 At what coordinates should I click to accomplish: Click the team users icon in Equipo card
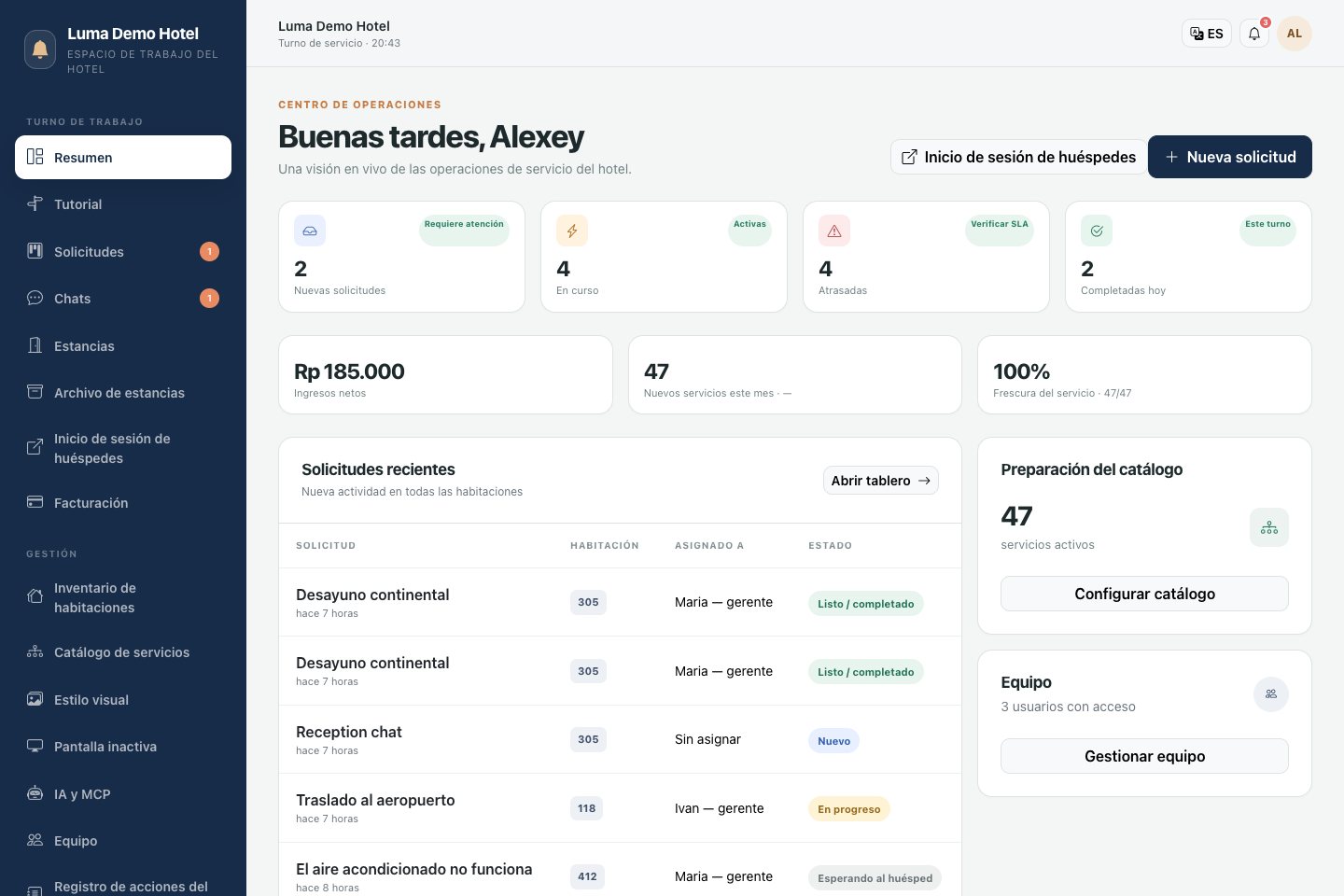coord(1271,694)
